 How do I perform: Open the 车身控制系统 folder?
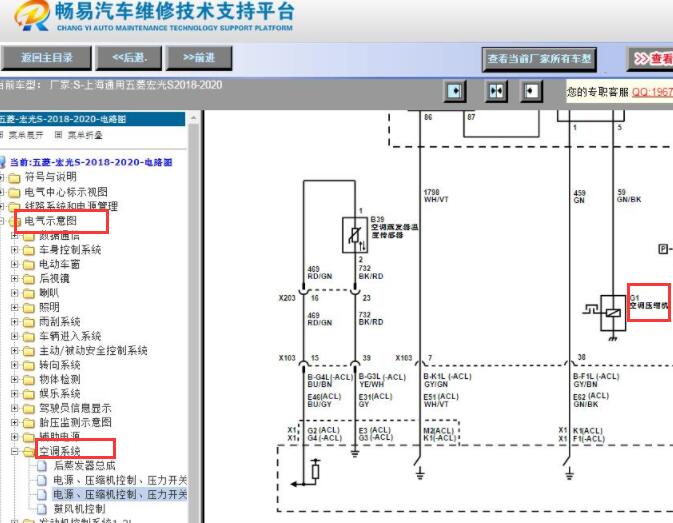pyautogui.click(x=70, y=250)
